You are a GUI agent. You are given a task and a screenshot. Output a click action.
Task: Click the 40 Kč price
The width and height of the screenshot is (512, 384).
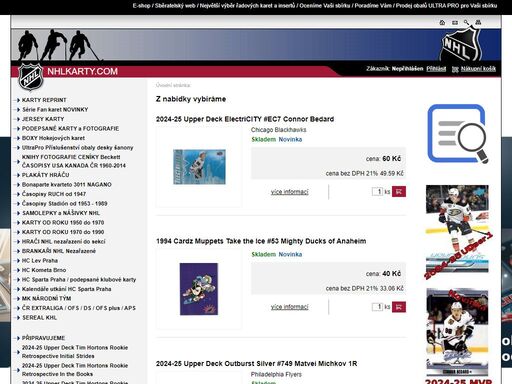[392, 274]
